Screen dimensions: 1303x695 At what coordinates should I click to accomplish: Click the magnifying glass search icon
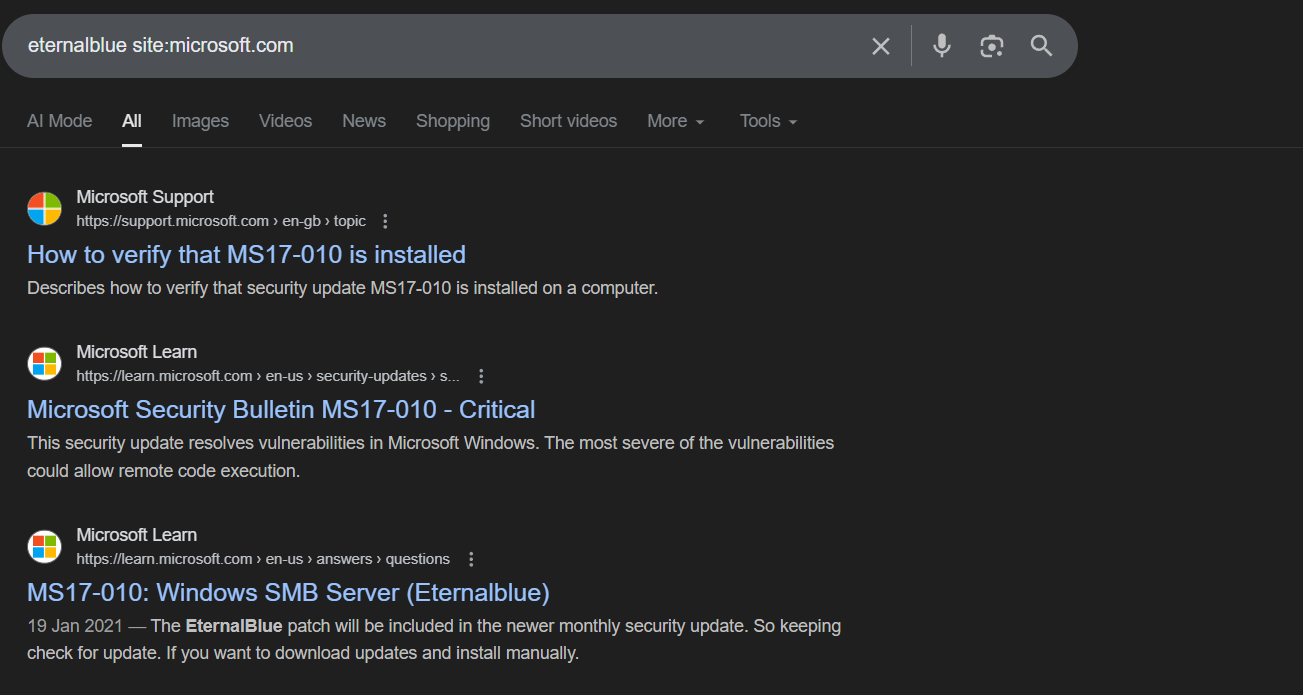click(x=1041, y=46)
